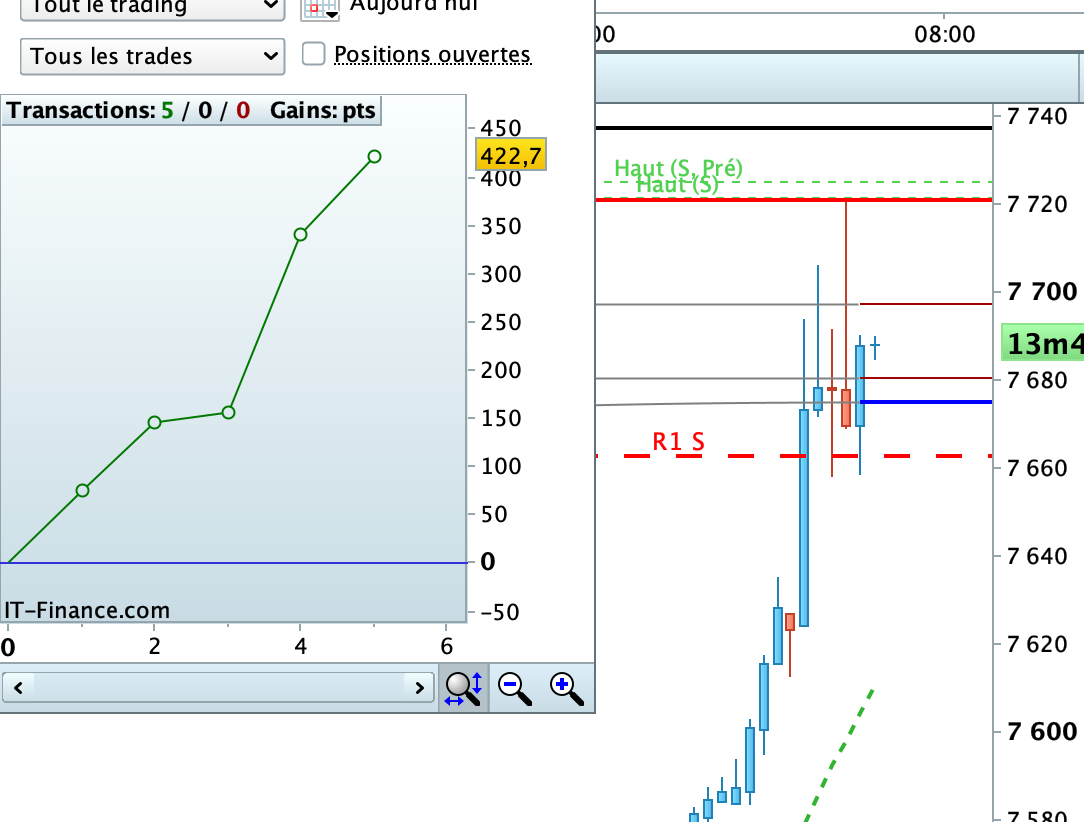Click the solid red horizontal line at 7 720
The height and width of the screenshot is (822, 1084).
tap(794, 200)
